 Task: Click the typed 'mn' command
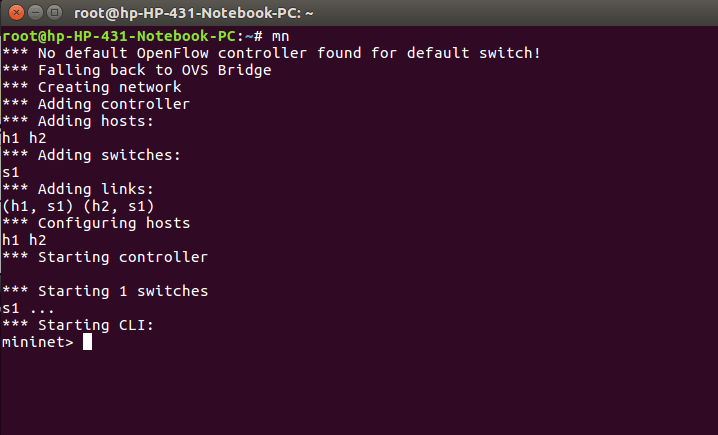(280, 36)
